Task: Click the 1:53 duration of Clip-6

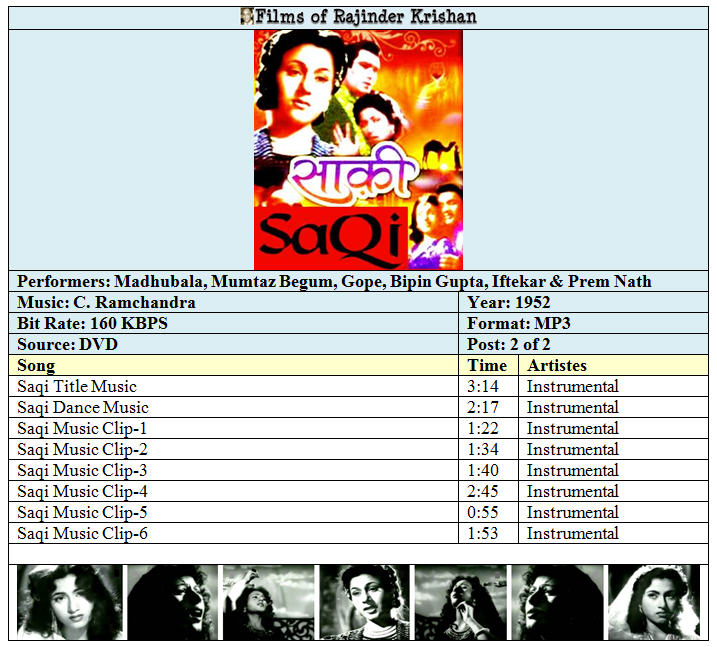Action: point(482,534)
